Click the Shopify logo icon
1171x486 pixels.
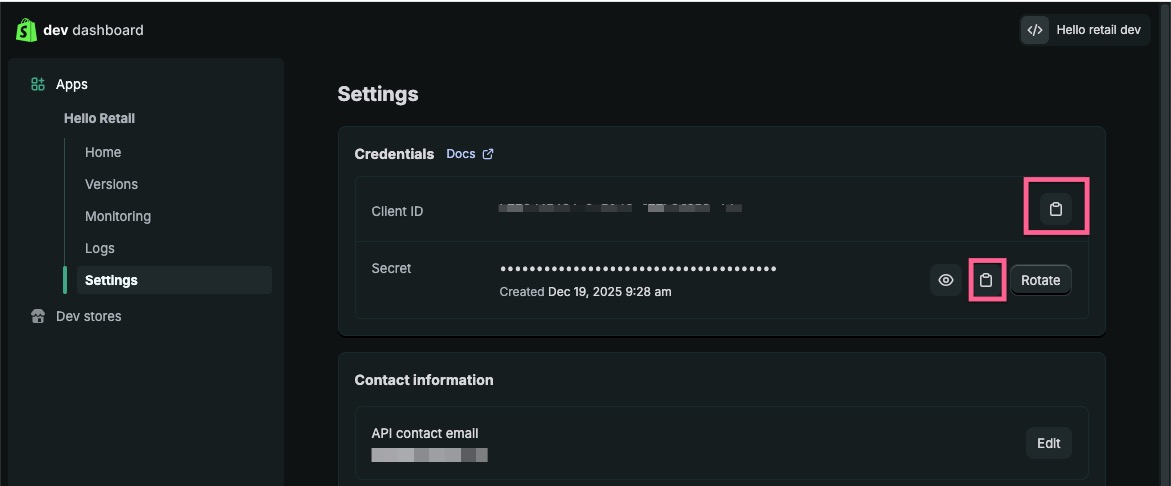point(26,30)
